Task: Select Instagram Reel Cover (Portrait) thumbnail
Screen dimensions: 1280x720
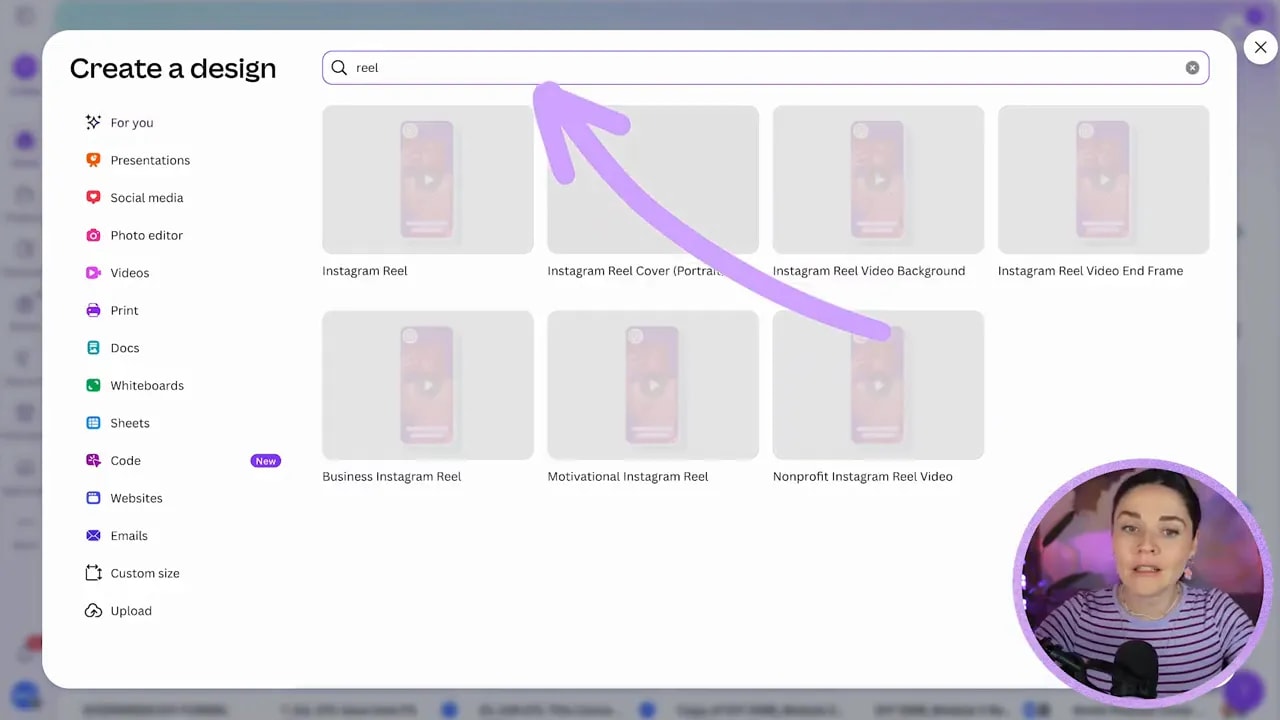Action: pyautogui.click(x=653, y=179)
